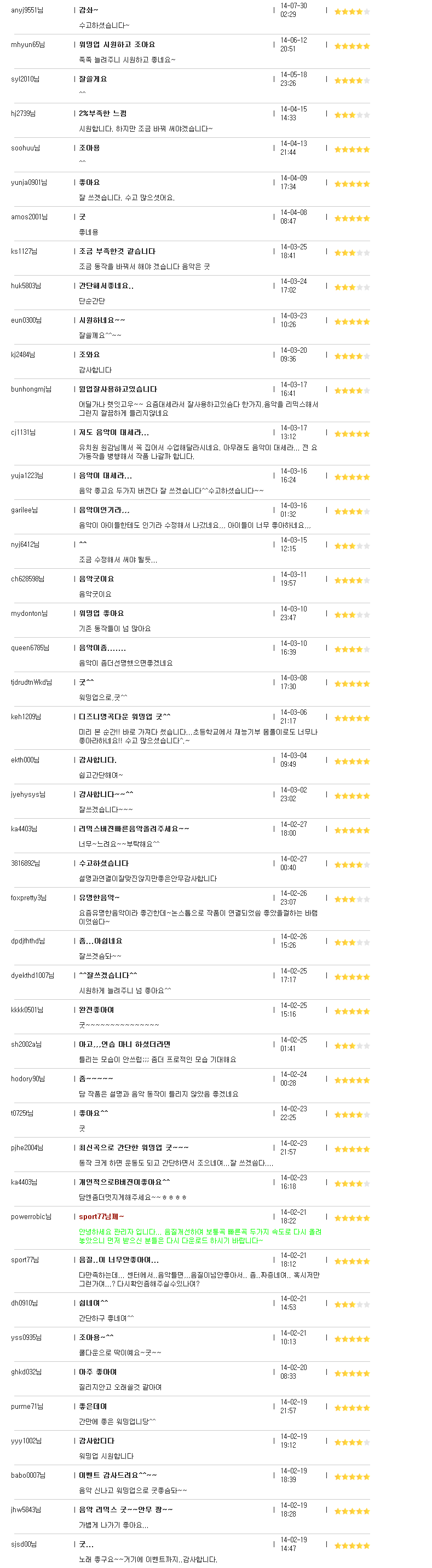Click the star rating on nyj6412's review
The image size is (432, 1568).
click(352, 546)
